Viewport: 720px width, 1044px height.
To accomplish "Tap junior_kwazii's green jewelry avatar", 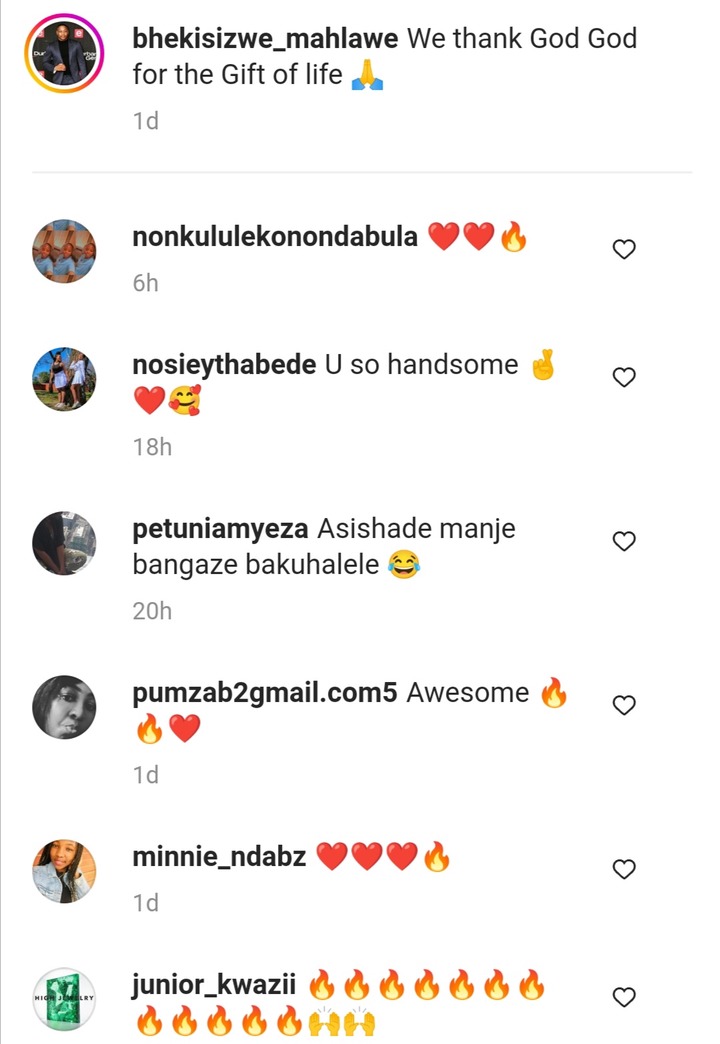I will coord(64,999).
